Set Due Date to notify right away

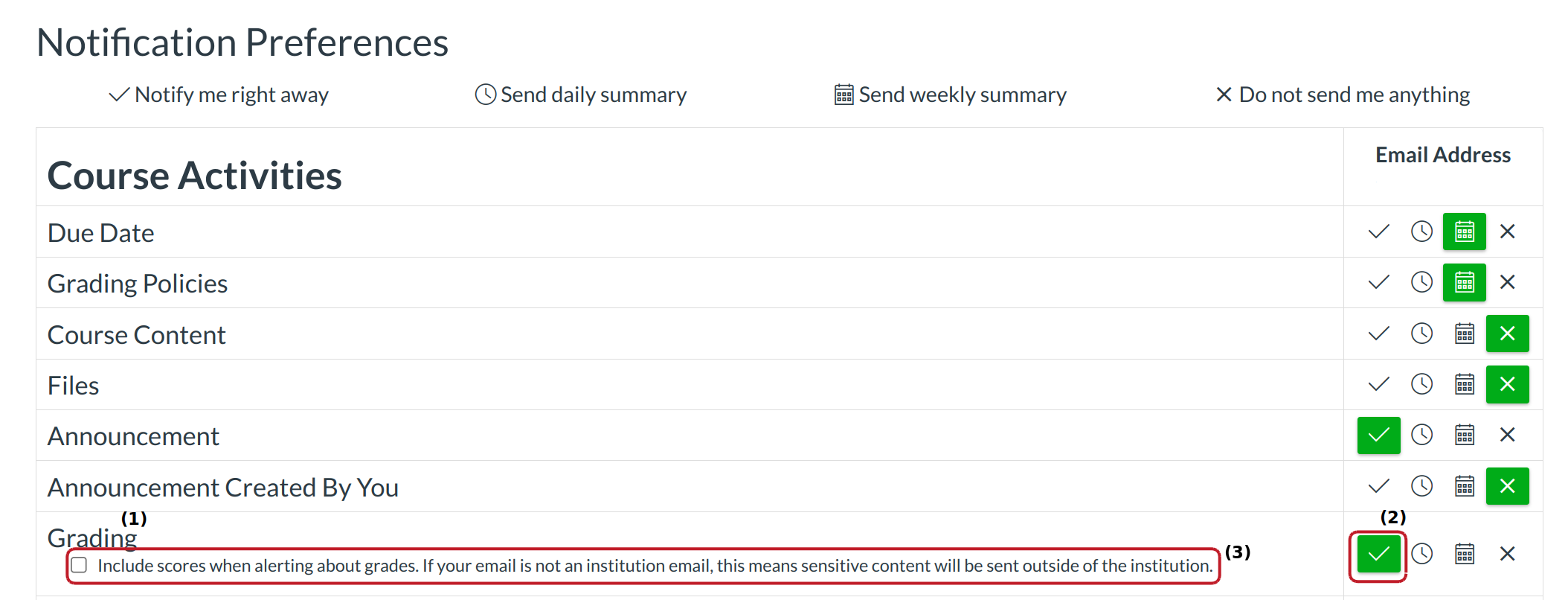click(x=1378, y=232)
